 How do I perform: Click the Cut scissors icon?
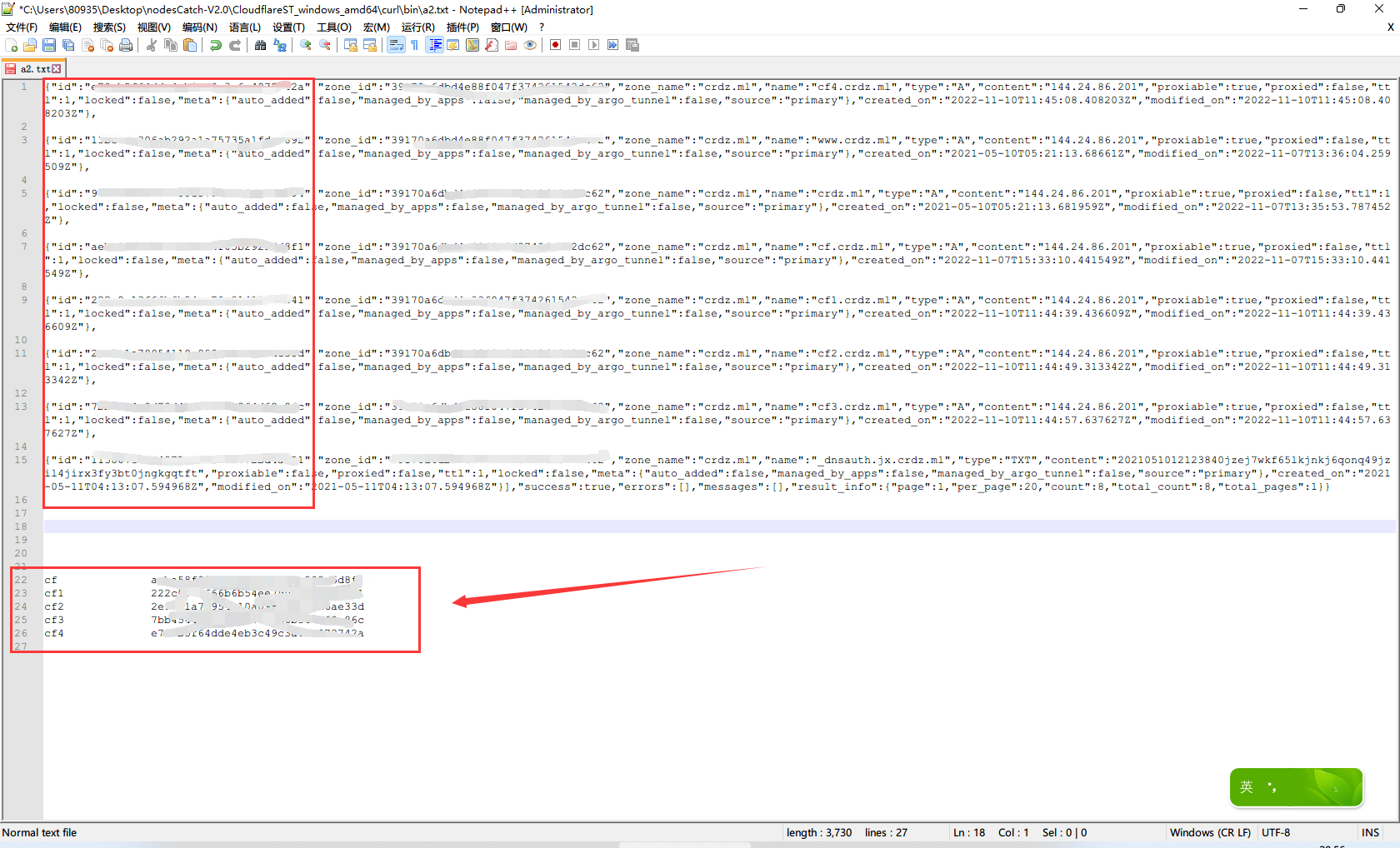point(152,45)
